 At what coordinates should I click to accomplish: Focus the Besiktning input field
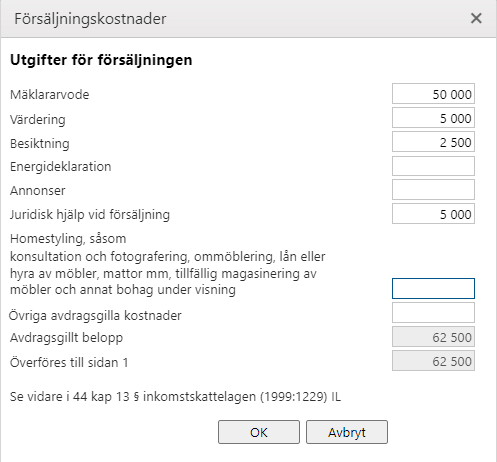point(433,142)
